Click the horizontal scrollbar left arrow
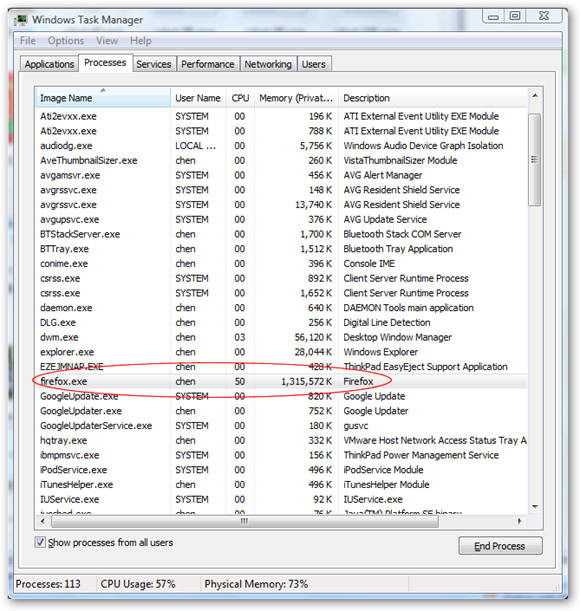Screen dimensions: 580x611 coord(43,521)
